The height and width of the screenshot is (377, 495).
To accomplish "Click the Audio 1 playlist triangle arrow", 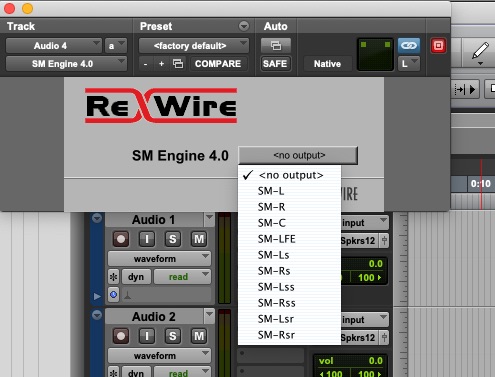I will pos(97,296).
